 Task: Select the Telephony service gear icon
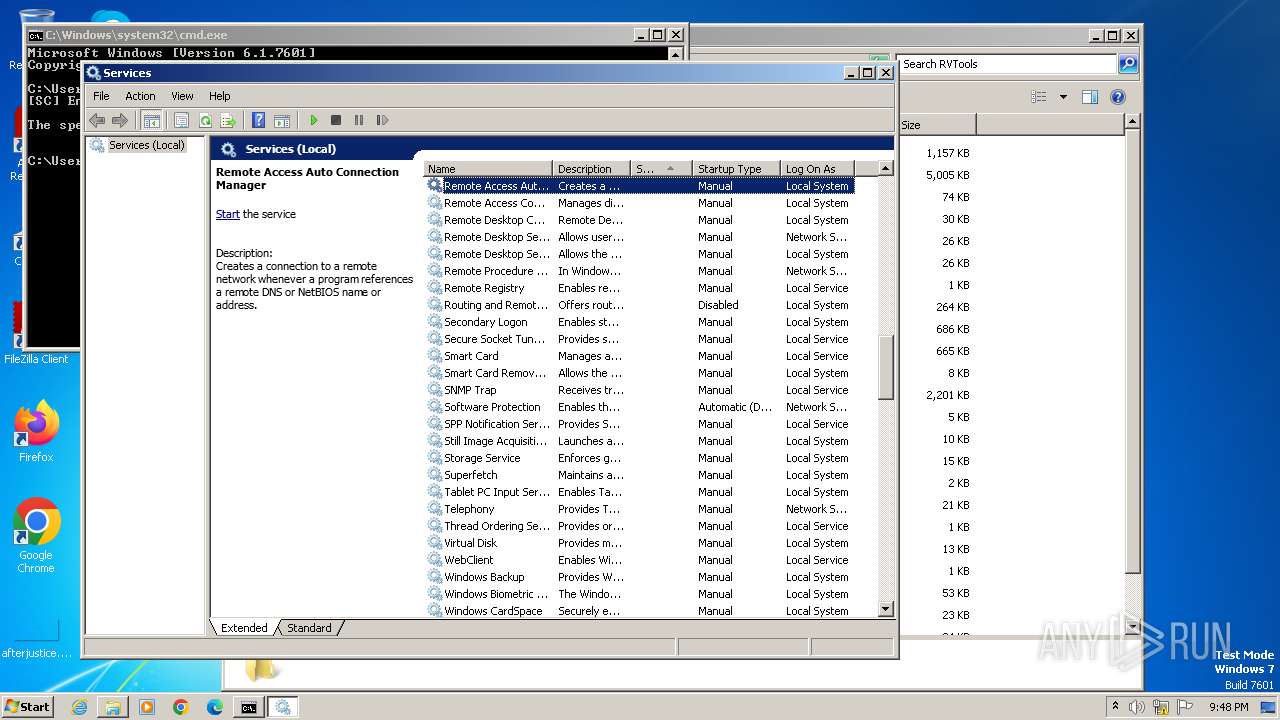pyautogui.click(x=435, y=508)
